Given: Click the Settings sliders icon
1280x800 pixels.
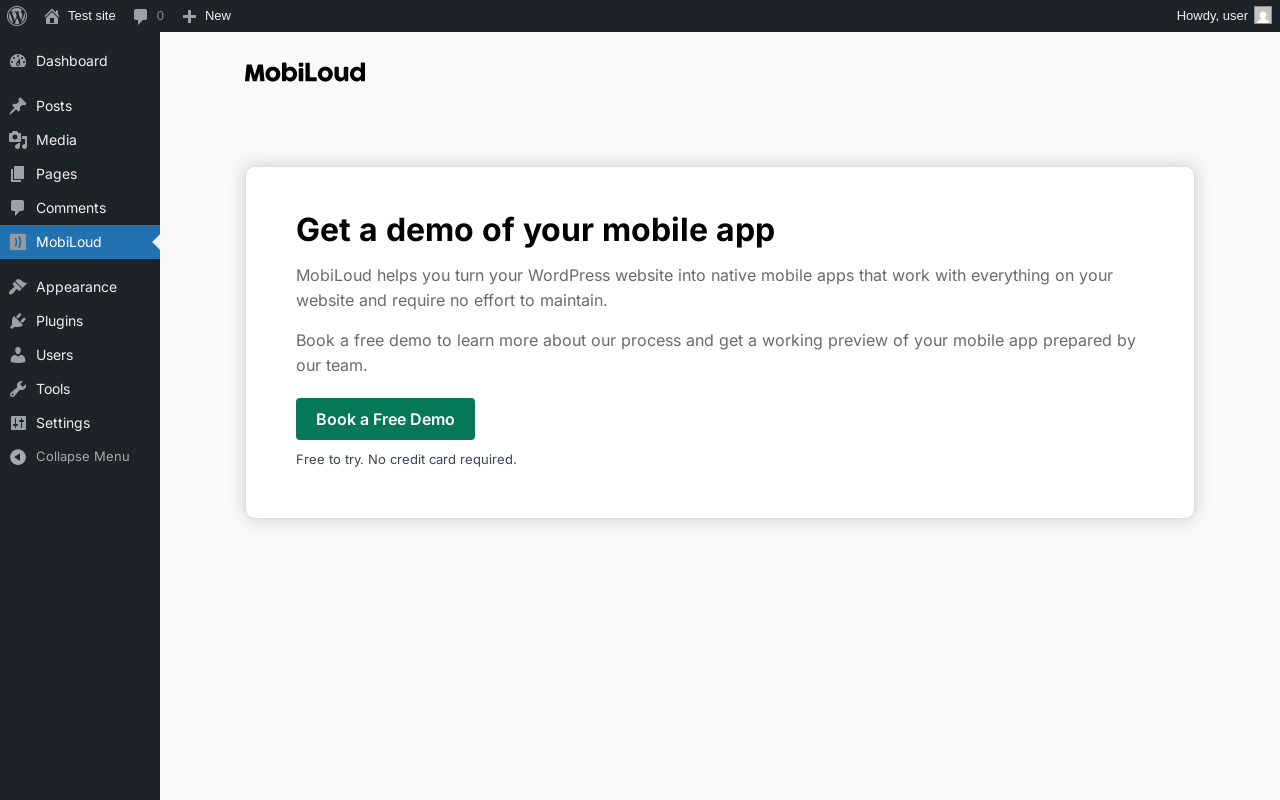Looking at the screenshot, I should [x=18, y=423].
